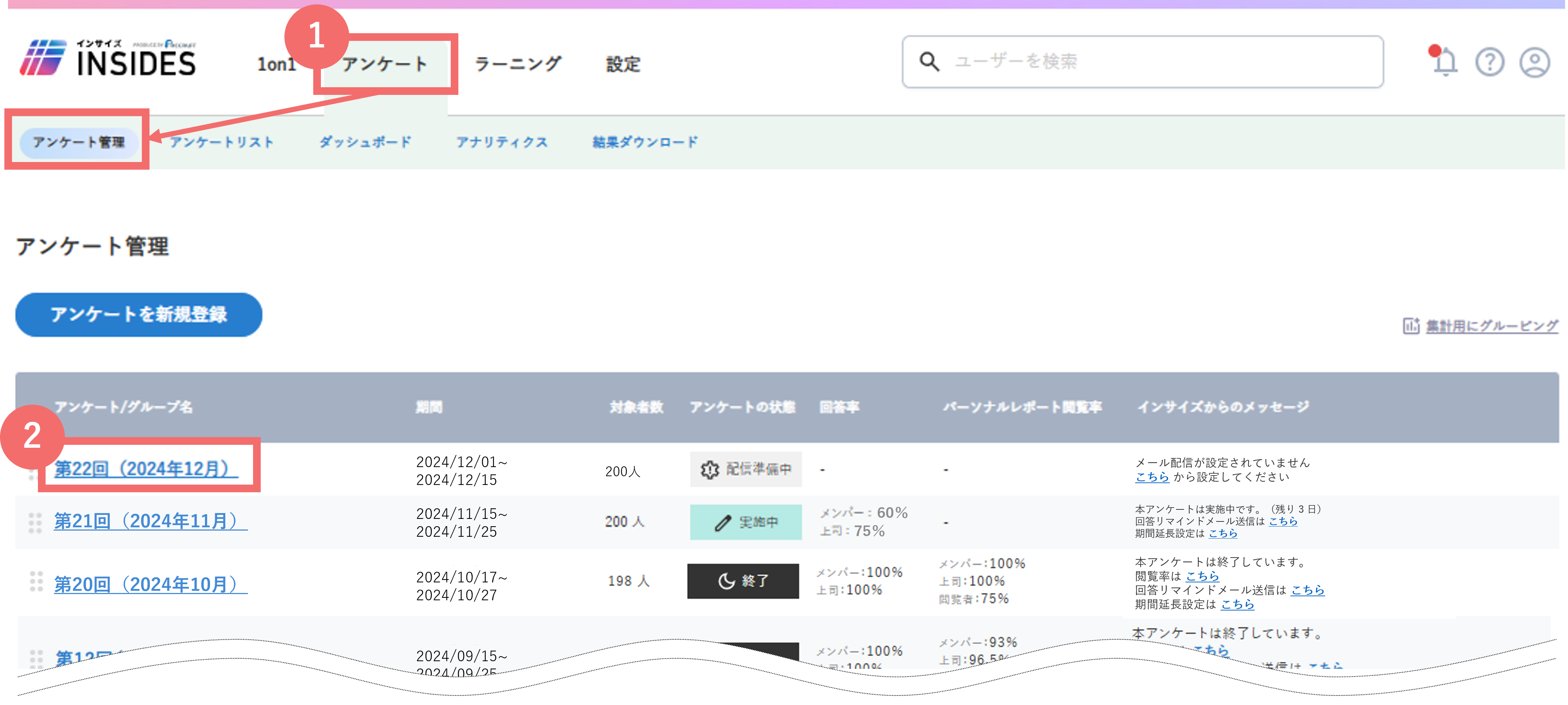Click 回答リマインドメール こちら link for 第21回

click(x=1282, y=521)
